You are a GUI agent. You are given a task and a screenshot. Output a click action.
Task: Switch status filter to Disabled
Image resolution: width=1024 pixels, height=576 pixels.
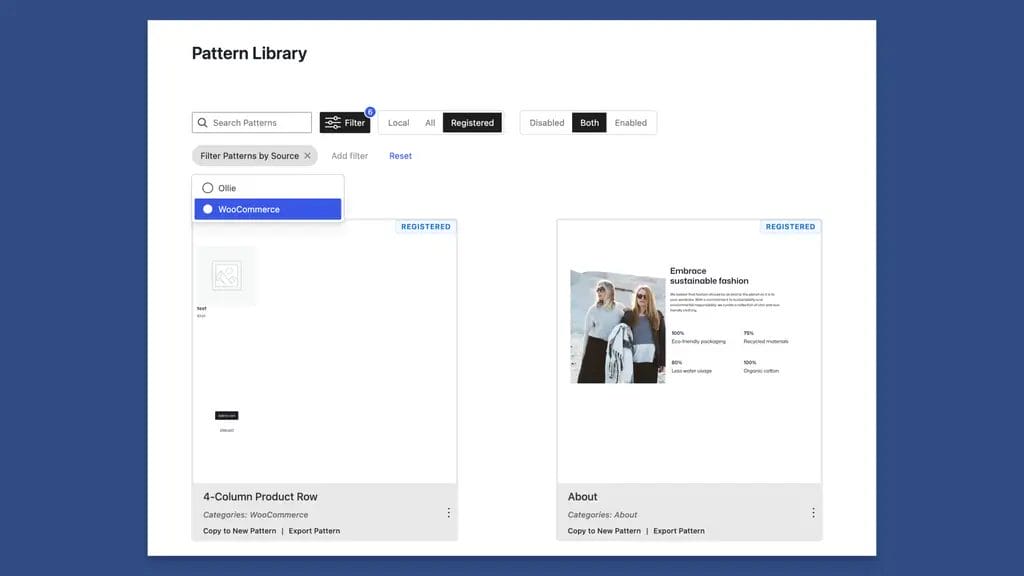click(x=546, y=122)
